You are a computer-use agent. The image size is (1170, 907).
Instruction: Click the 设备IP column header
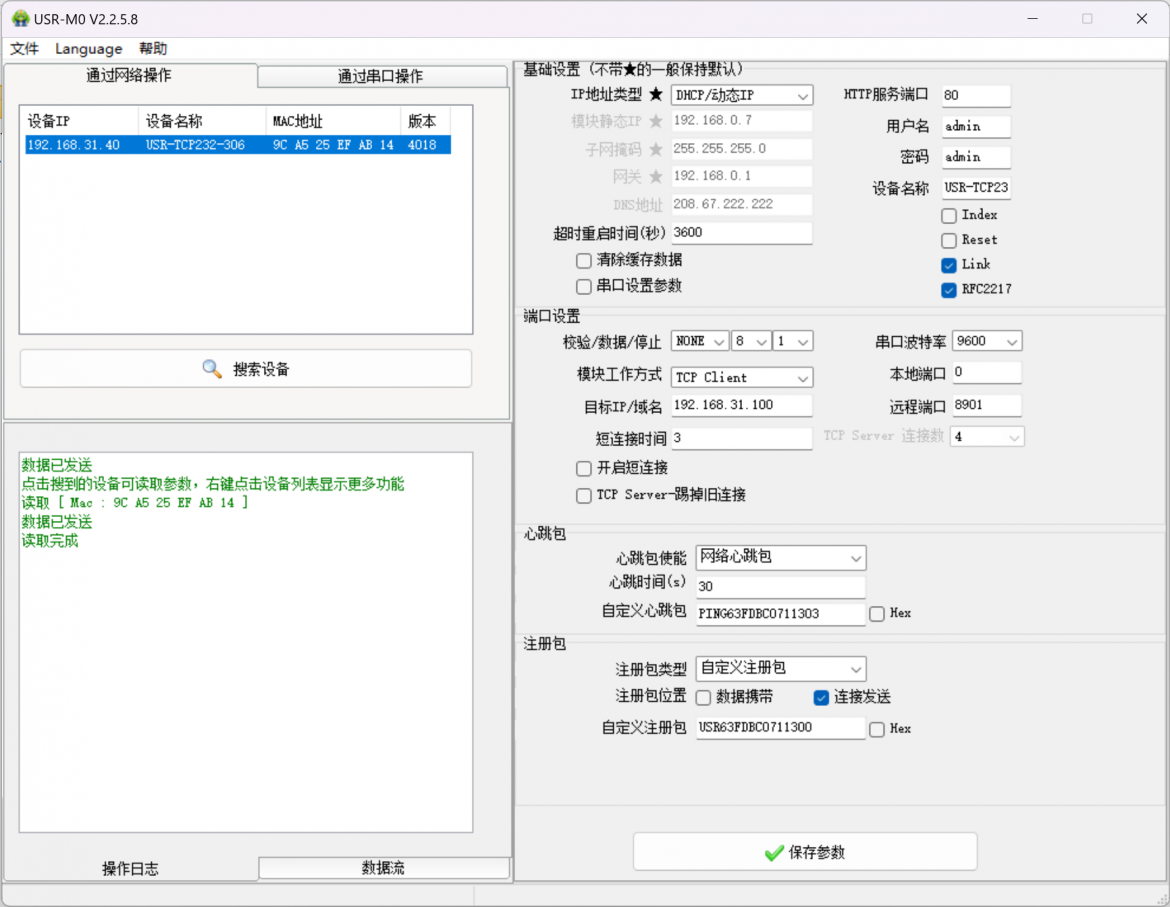tap(80, 121)
